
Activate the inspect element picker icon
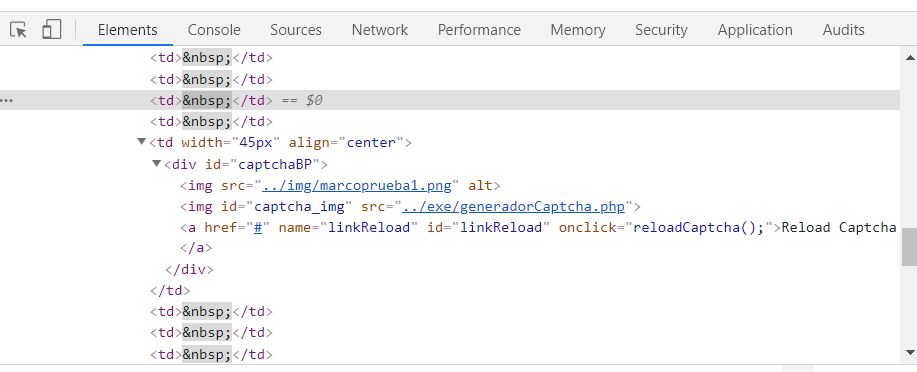19,29
